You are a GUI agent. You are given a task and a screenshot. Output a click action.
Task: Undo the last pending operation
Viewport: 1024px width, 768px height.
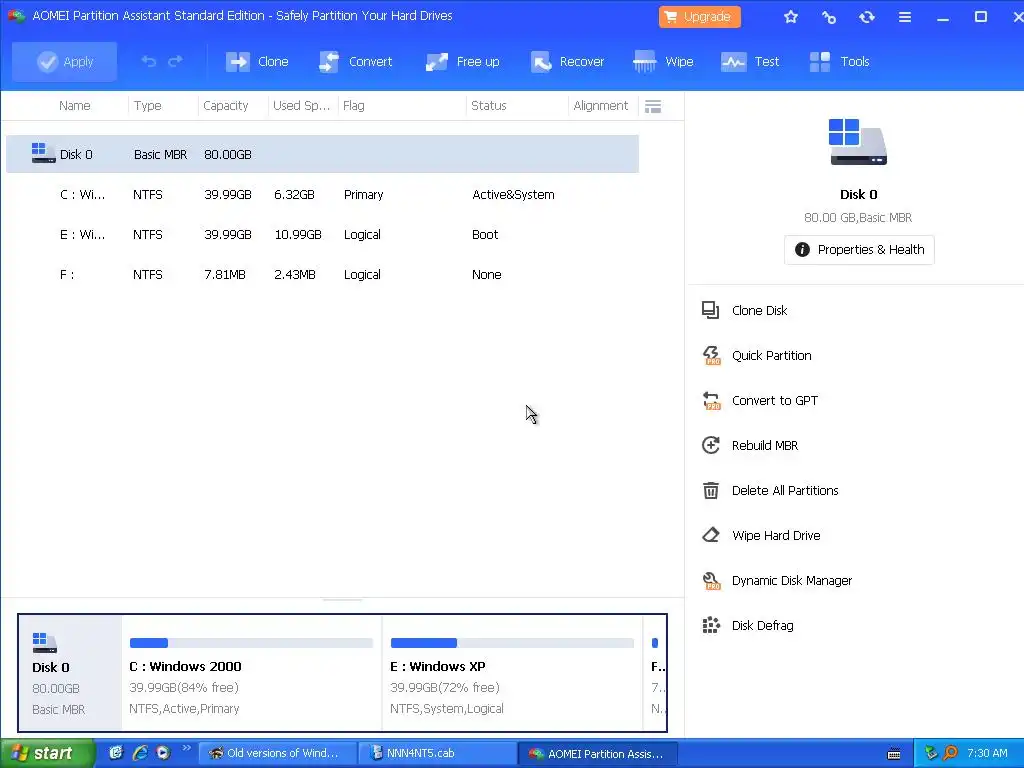click(x=149, y=61)
